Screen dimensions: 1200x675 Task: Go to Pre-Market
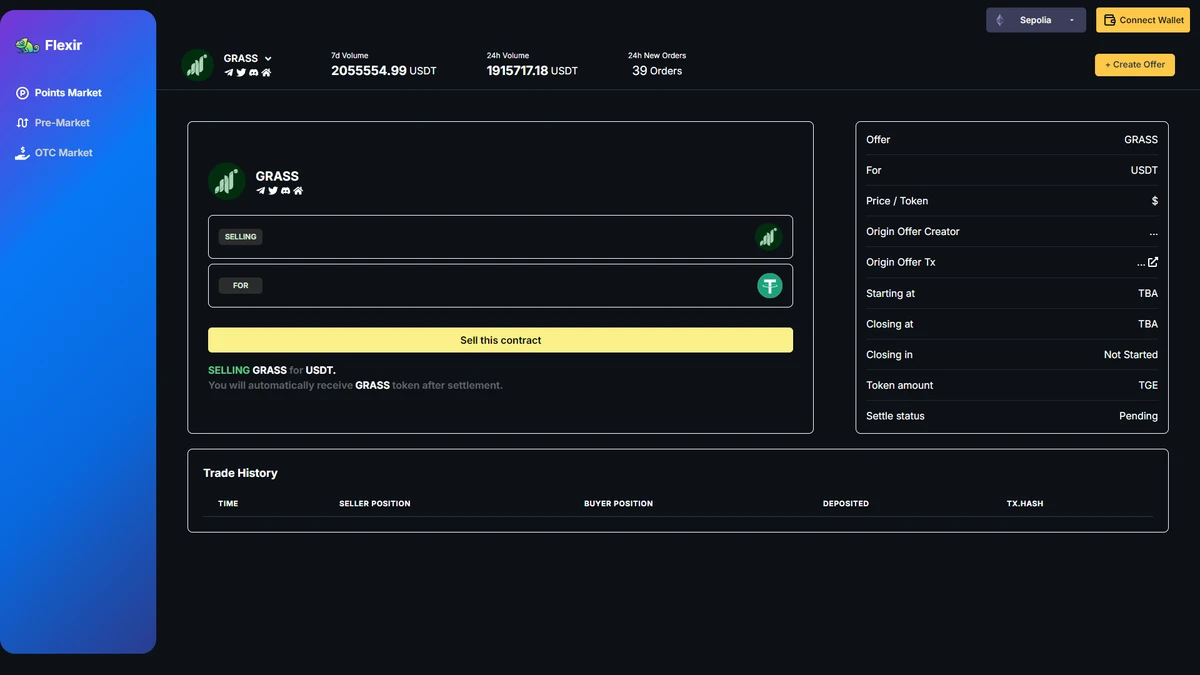[62, 123]
